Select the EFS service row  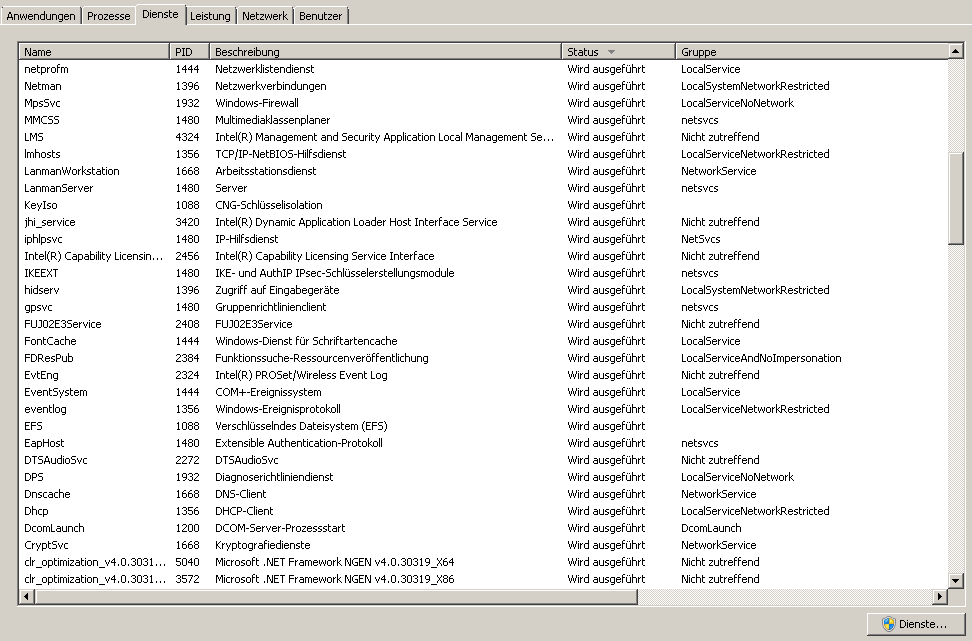484,427
